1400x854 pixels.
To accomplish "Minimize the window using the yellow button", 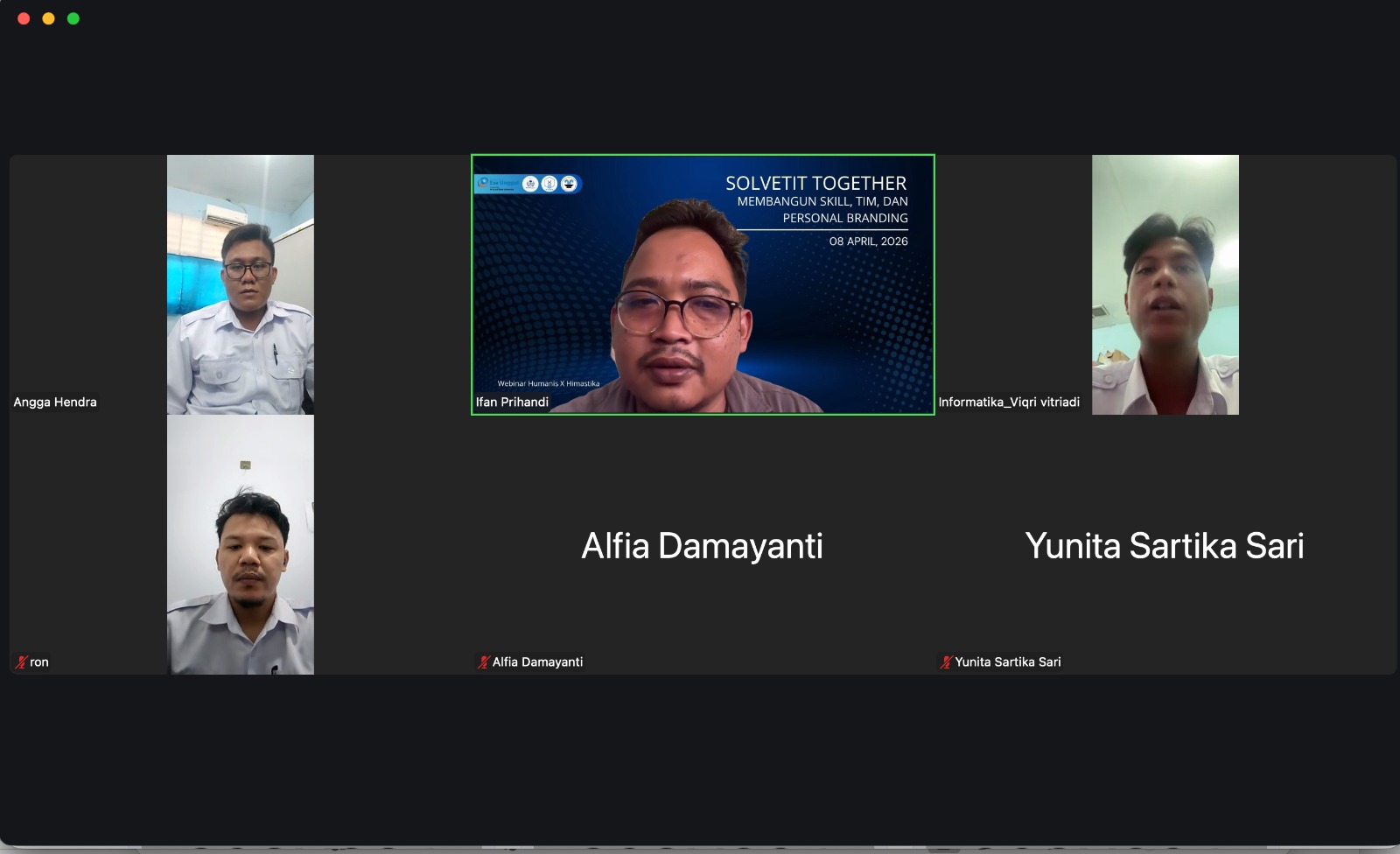I will 48,18.
